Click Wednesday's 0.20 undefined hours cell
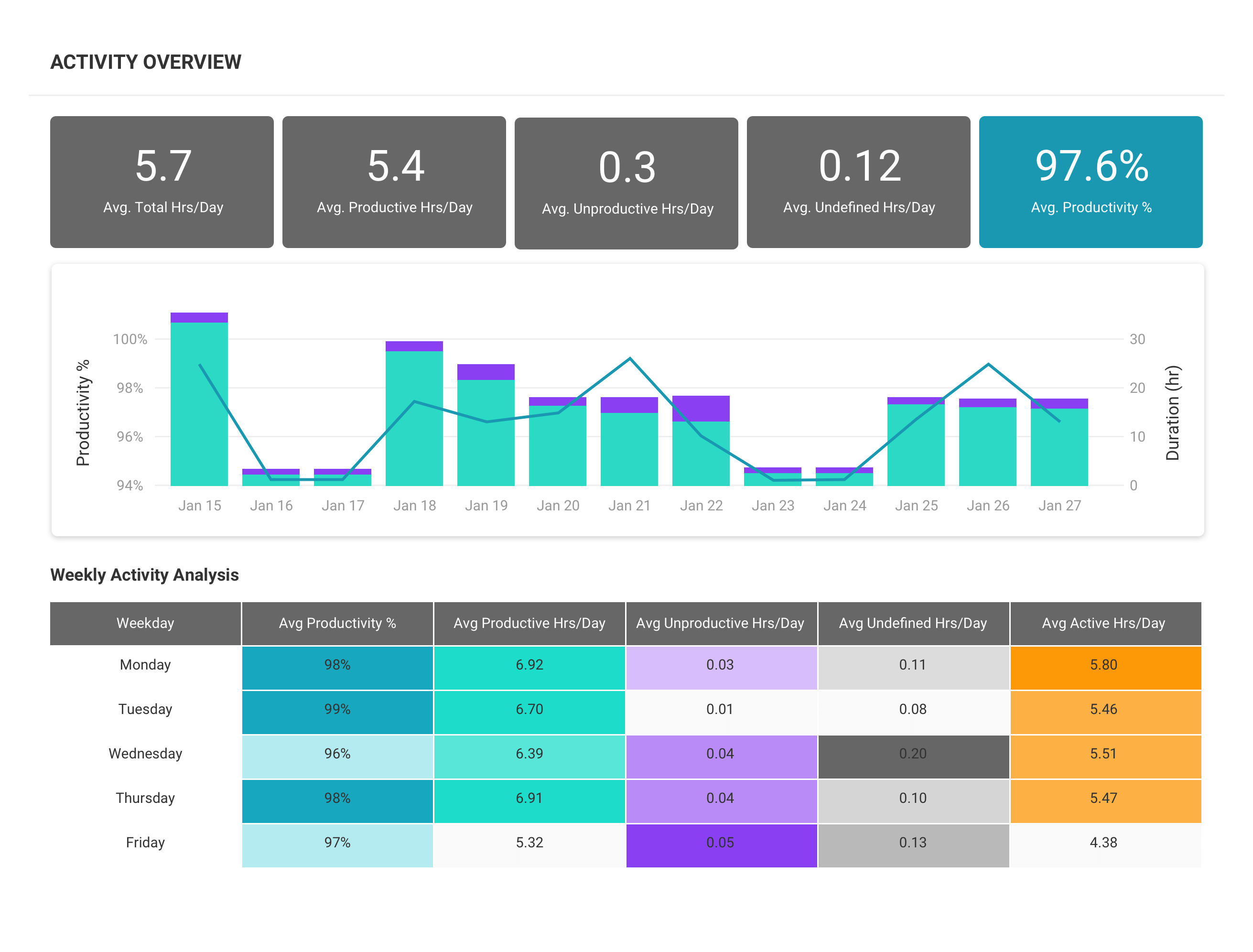Viewport: 1253px width, 952px height. pos(913,754)
